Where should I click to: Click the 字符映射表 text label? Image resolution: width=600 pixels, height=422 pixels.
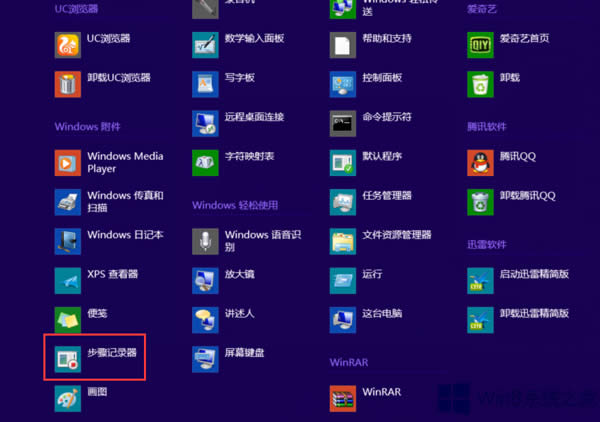pos(249,156)
